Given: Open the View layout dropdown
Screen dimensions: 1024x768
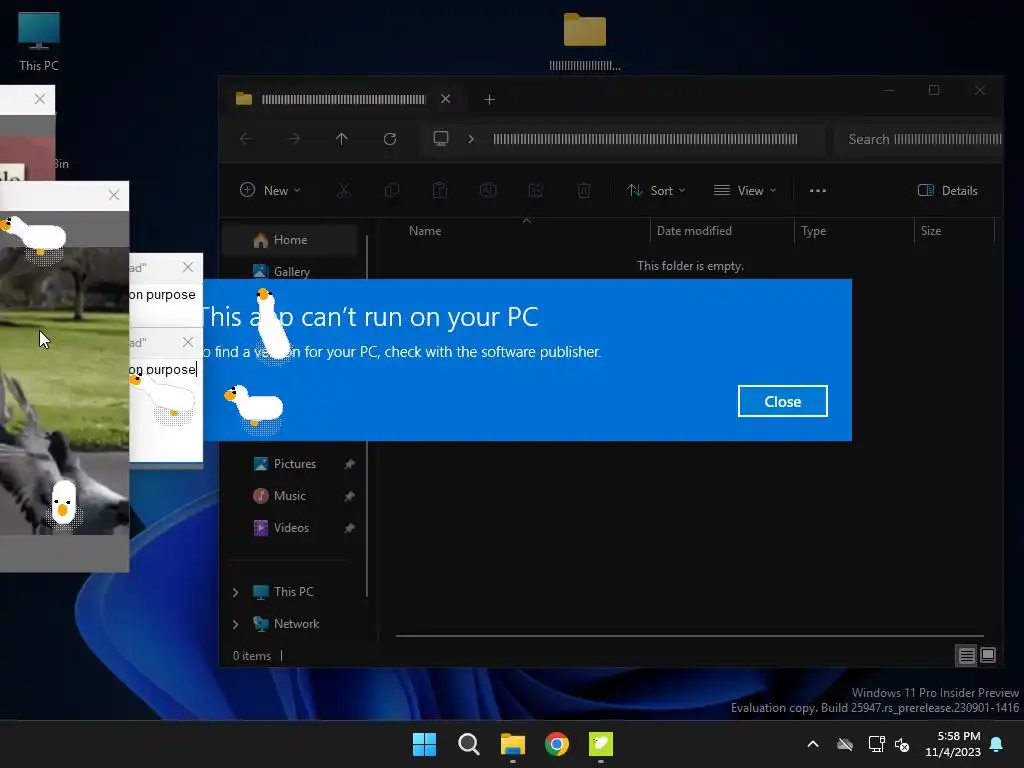Looking at the screenshot, I should [x=744, y=191].
